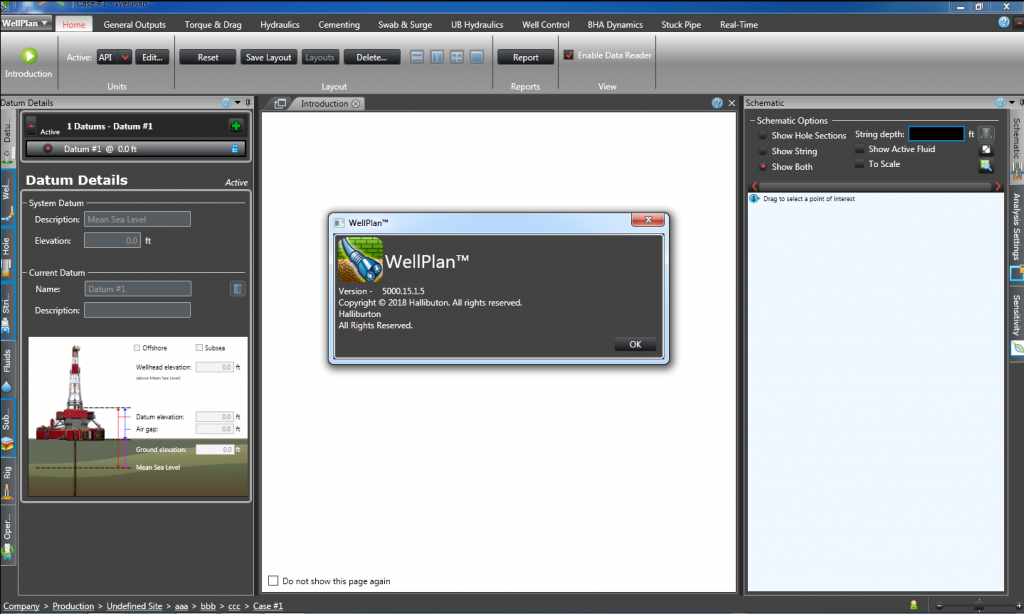Click the schematic zoom magnifier icon
This screenshot has height=614, width=1024.
(986, 165)
